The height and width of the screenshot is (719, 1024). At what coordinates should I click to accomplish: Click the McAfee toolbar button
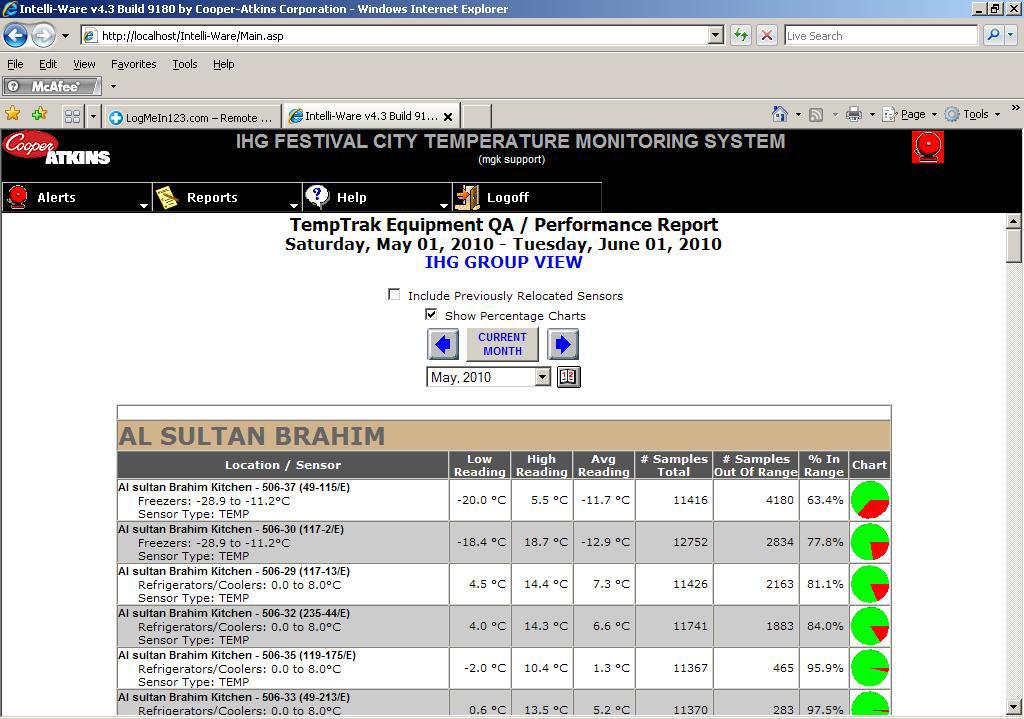pos(52,86)
